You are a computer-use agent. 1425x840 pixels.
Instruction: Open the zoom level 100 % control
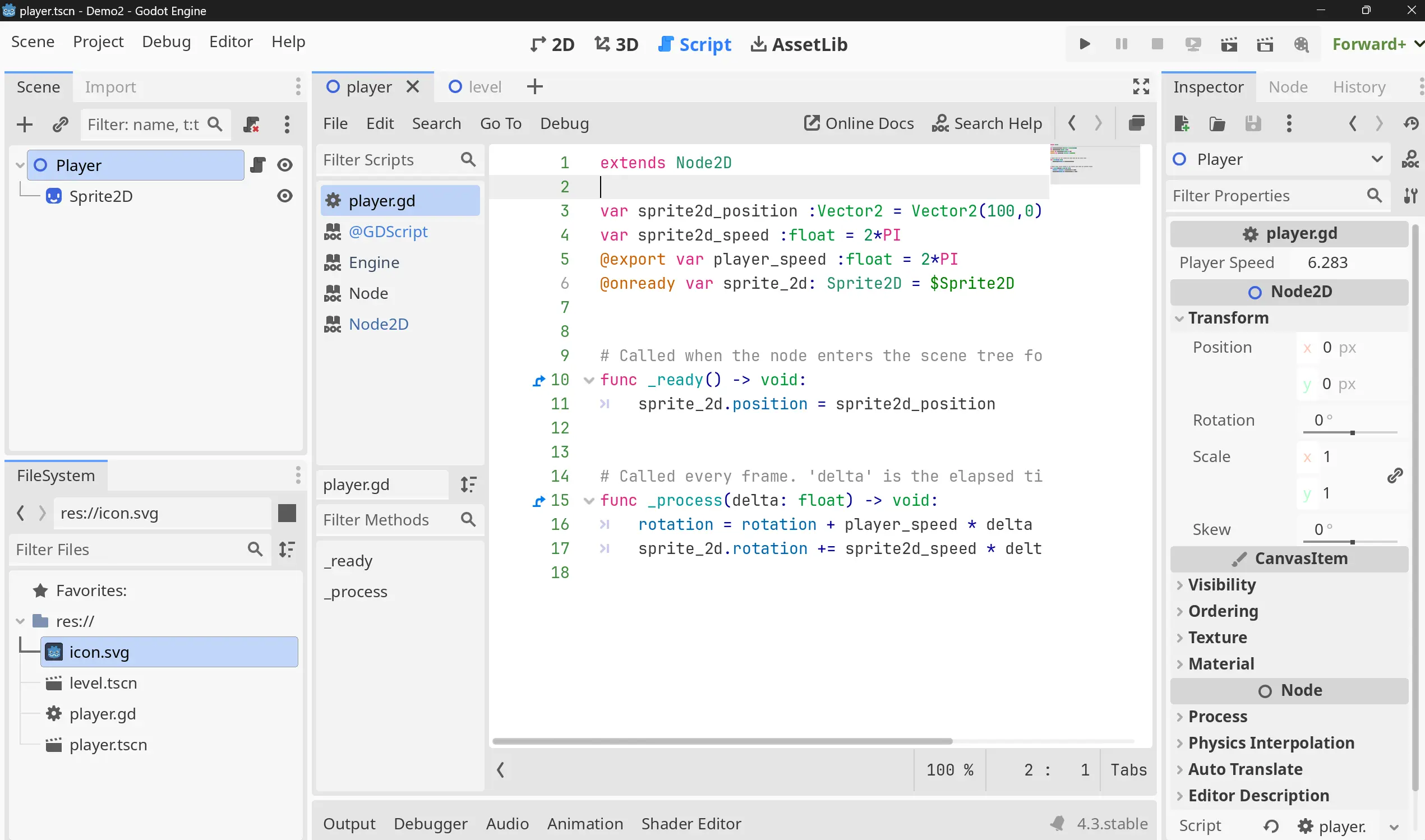949,770
